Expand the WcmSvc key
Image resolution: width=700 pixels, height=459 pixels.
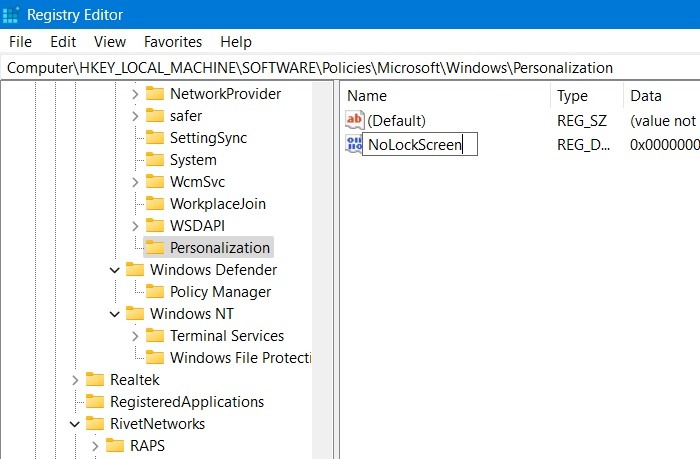(x=135, y=182)
